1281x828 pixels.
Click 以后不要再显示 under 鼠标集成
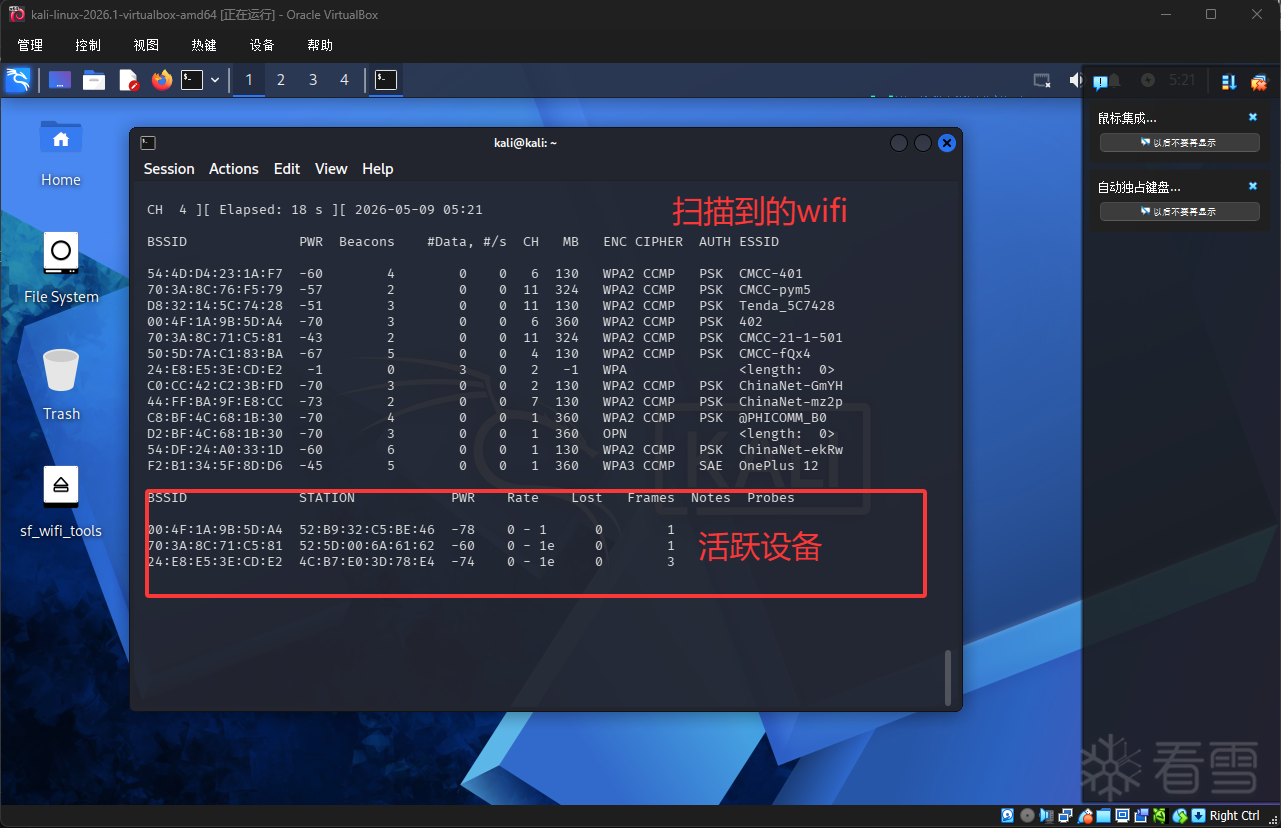click(x=1179, y=143)
